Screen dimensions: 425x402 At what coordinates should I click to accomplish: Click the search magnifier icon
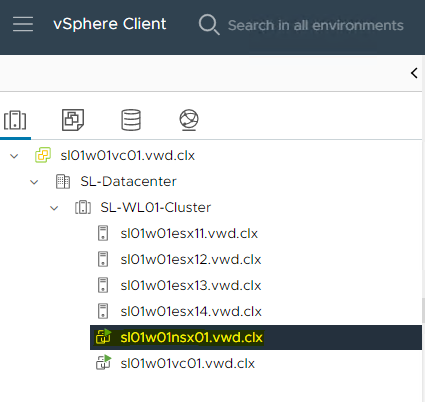click(x=209, y=25)
